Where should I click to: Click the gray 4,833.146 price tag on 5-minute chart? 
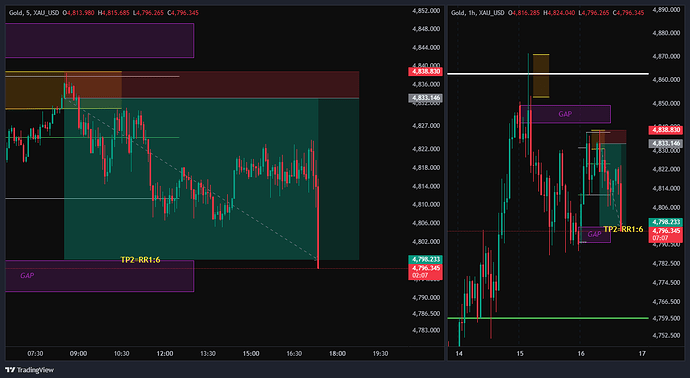(425, 98)
